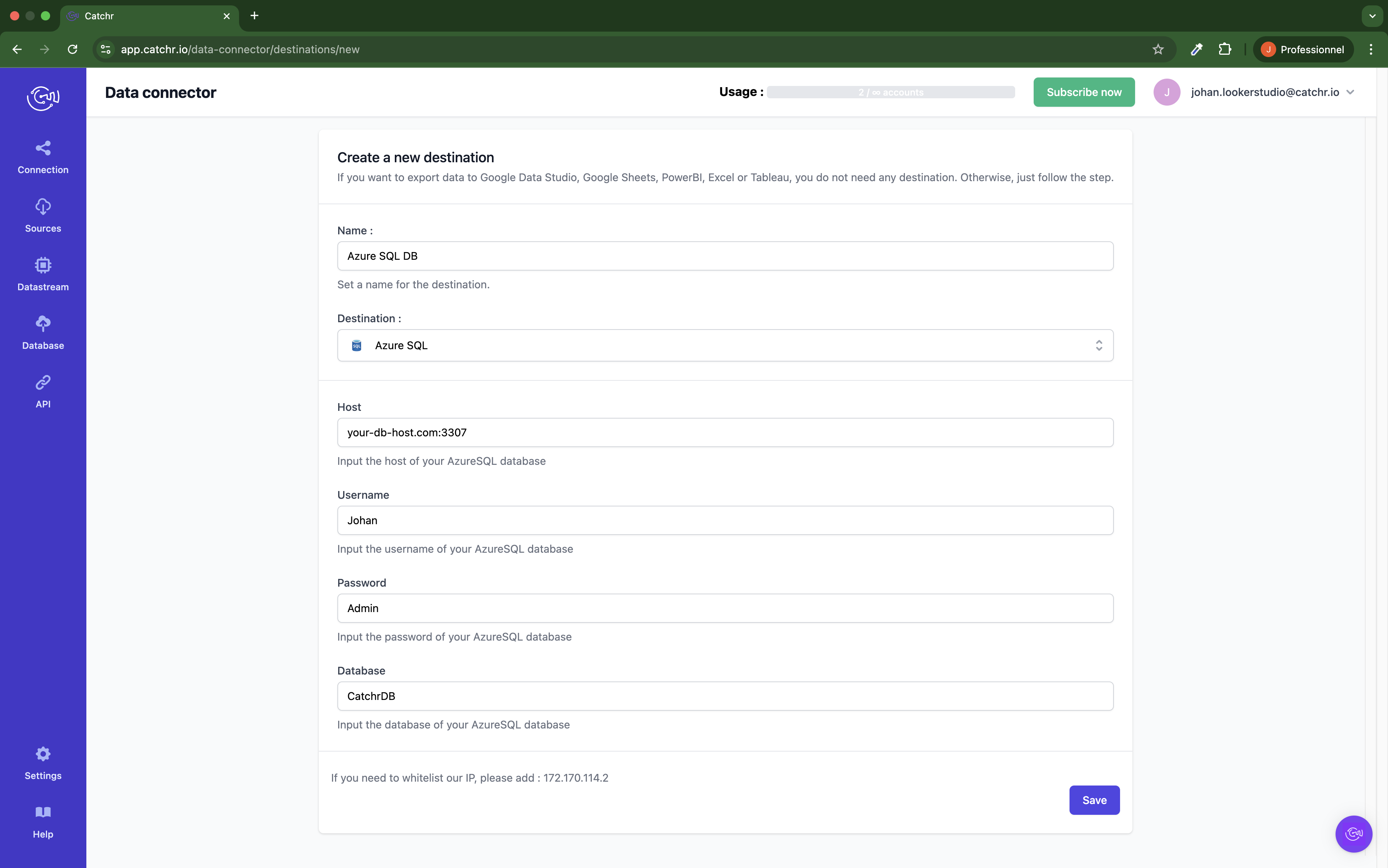Click the Create a new destination heading
Viewport: 1388px width, 868px height.
pos(416,157)
